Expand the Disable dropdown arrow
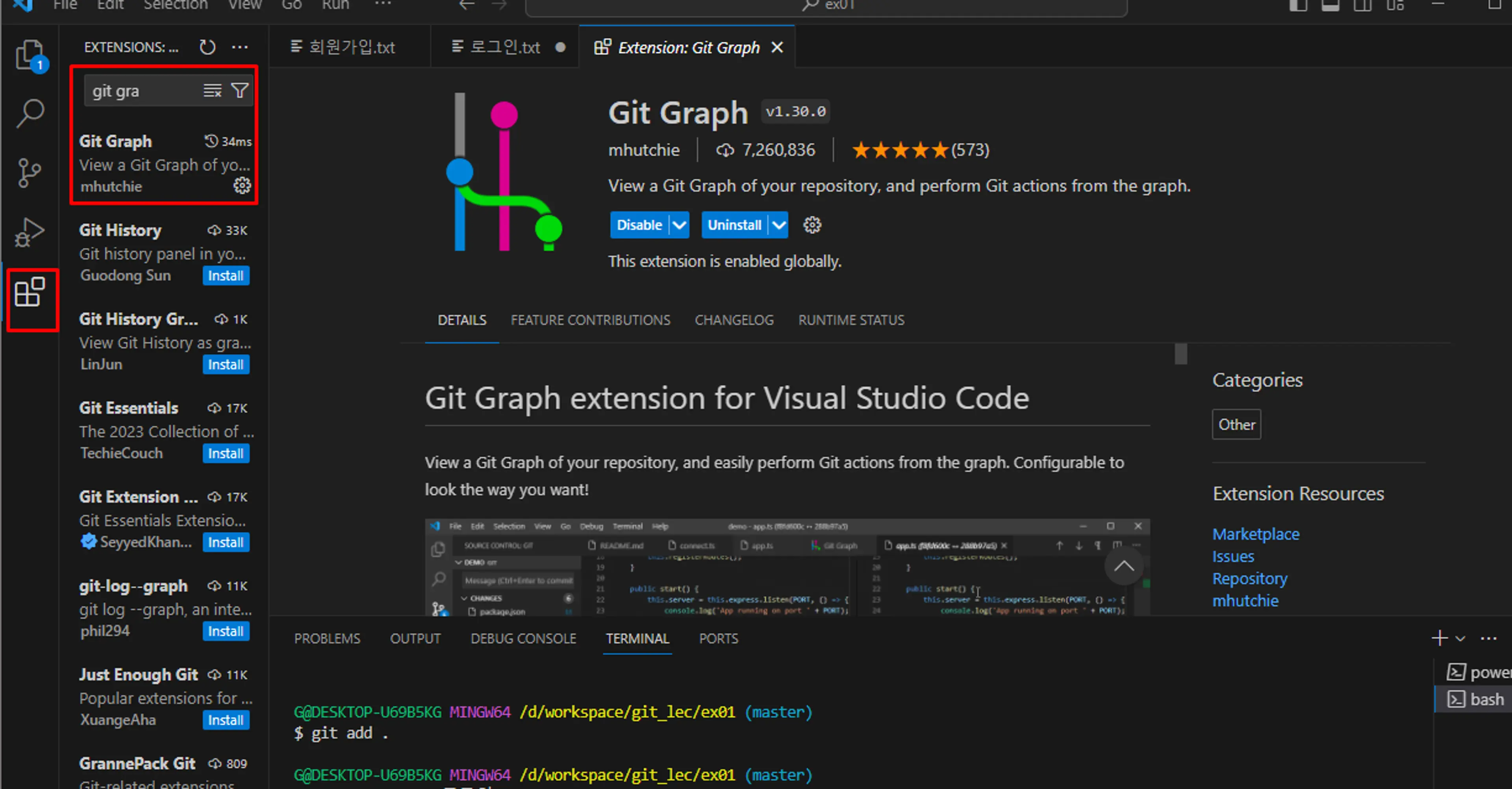Viewport: 1512px width, 789px height. pos(679,225)
